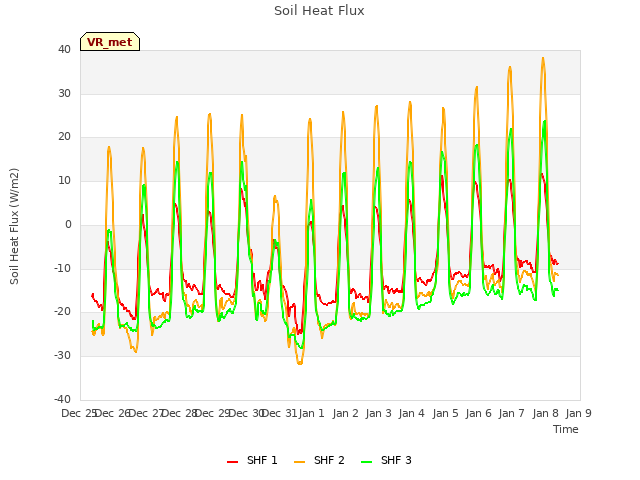Click the Time axis label
Viewport: 640px width, 480px height.
(565, 429)
